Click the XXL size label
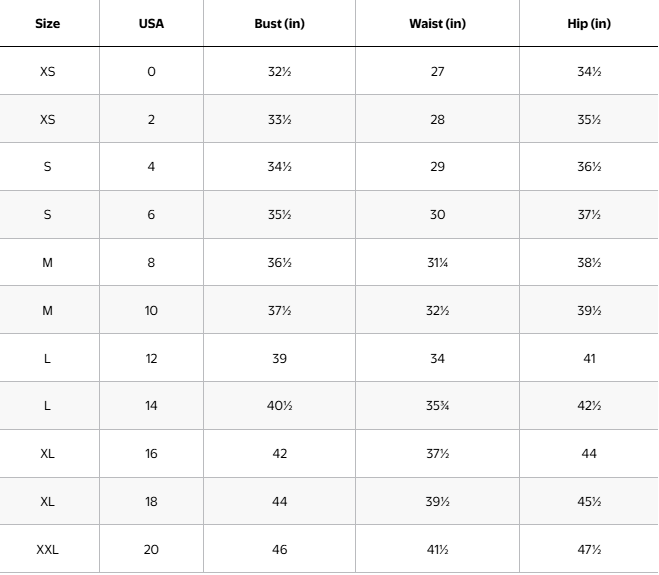Image resolution: width=659 pixels, height=575 pixels. (47, 550)
